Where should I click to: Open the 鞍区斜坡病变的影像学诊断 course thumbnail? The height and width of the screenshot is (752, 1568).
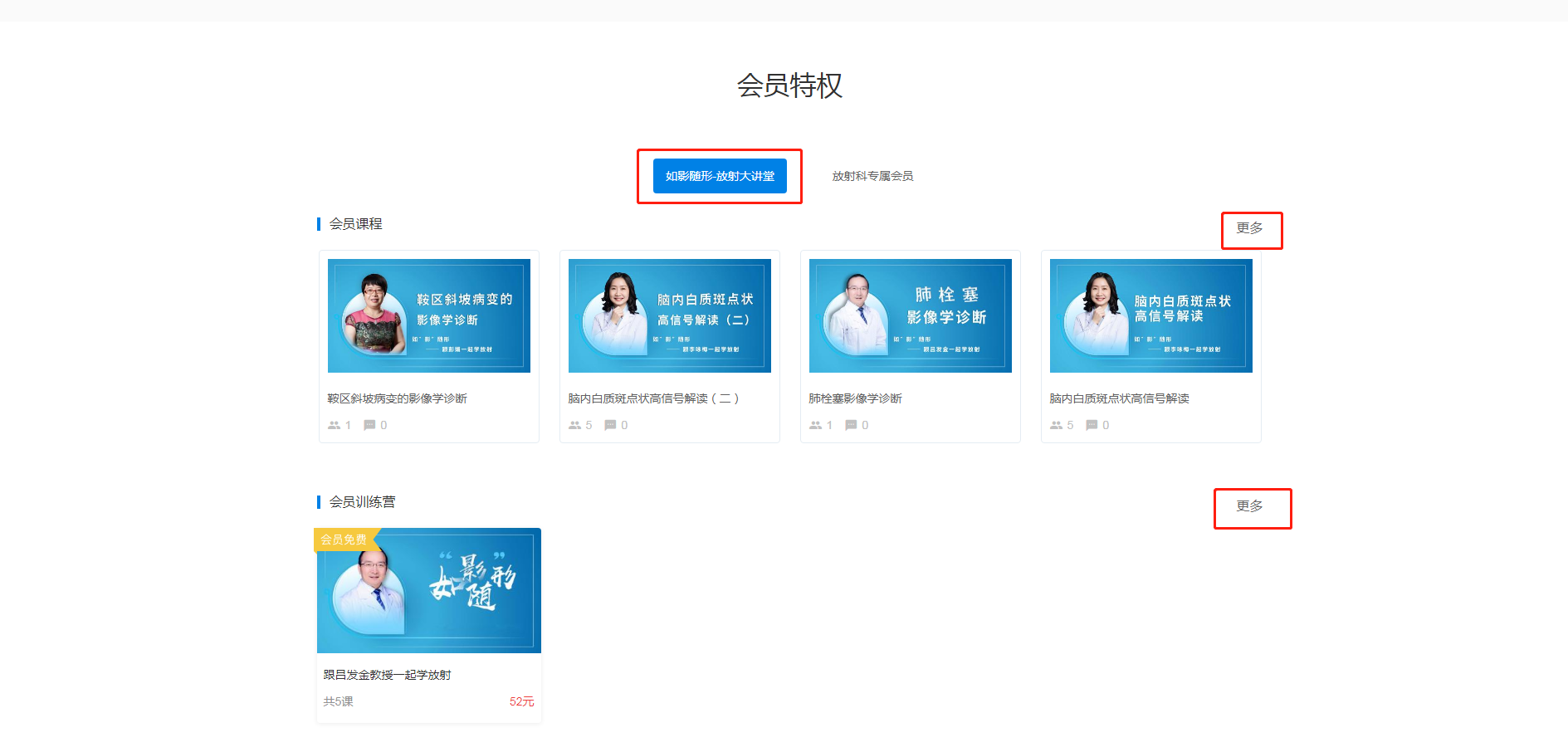pyautogui.click(x=429, y=315)
